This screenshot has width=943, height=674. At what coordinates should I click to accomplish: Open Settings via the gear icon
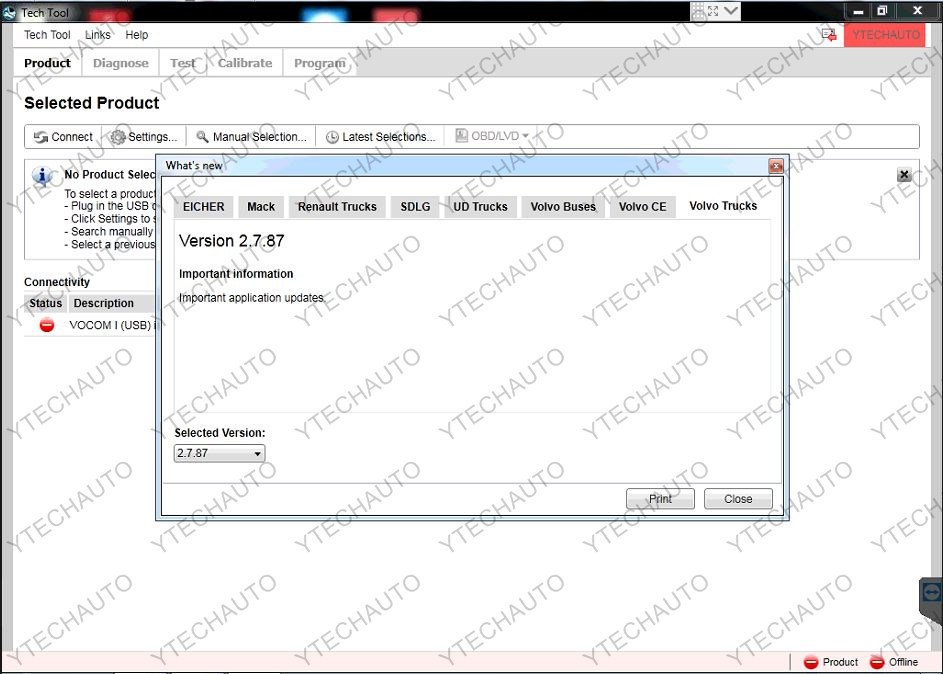point(117,136)
